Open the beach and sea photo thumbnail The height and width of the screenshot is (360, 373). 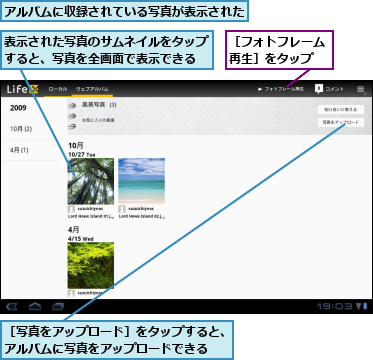(x=142, y=180)
